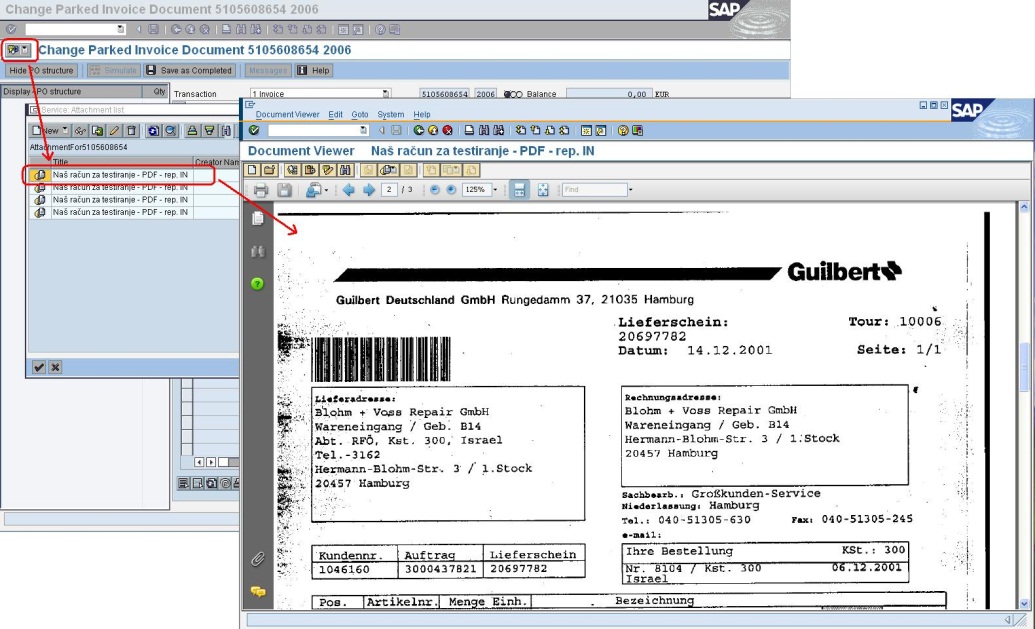1035x629 pixels.
Task: Click Customize Local Layout icon in Document Viewer
Action: [x=637, y=131]
